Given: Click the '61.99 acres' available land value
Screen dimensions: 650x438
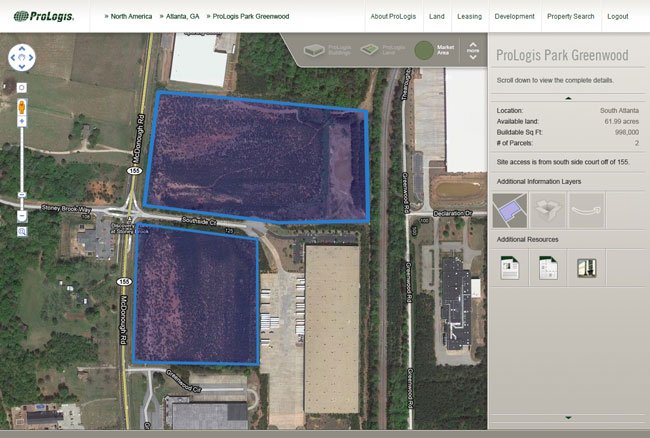Looking at the screenshot, I should (x=621, y=121).
